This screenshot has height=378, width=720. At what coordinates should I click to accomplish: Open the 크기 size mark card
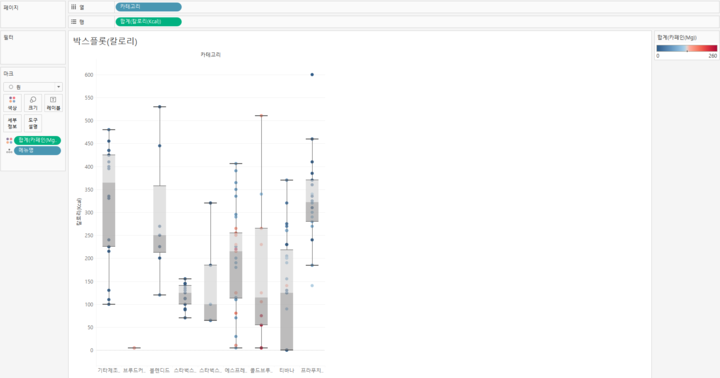click(33, 103)
